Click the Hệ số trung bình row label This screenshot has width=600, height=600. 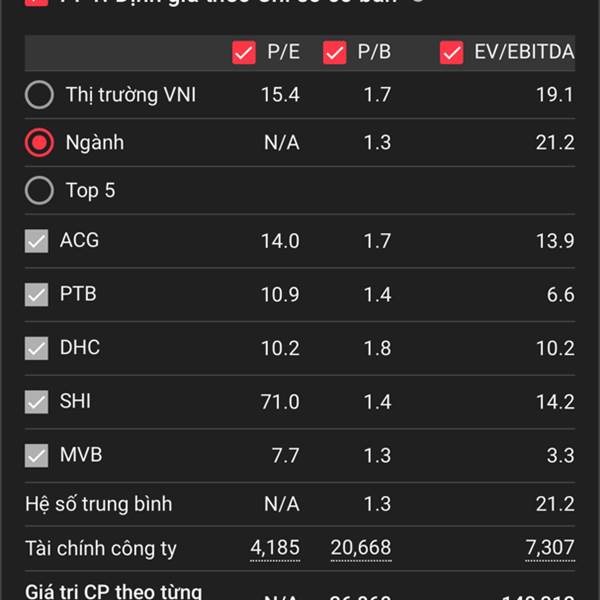pos(99,504)
